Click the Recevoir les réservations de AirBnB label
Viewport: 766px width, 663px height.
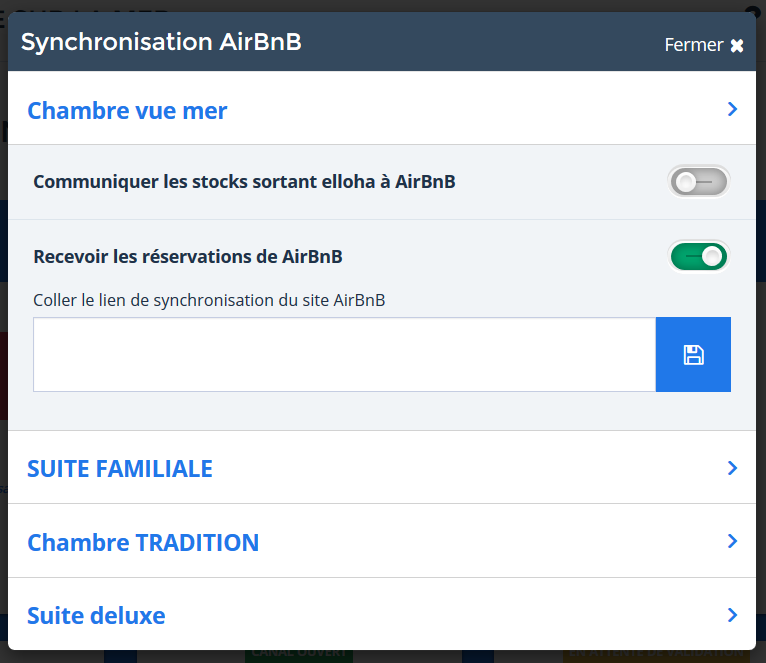pos(188,257)
